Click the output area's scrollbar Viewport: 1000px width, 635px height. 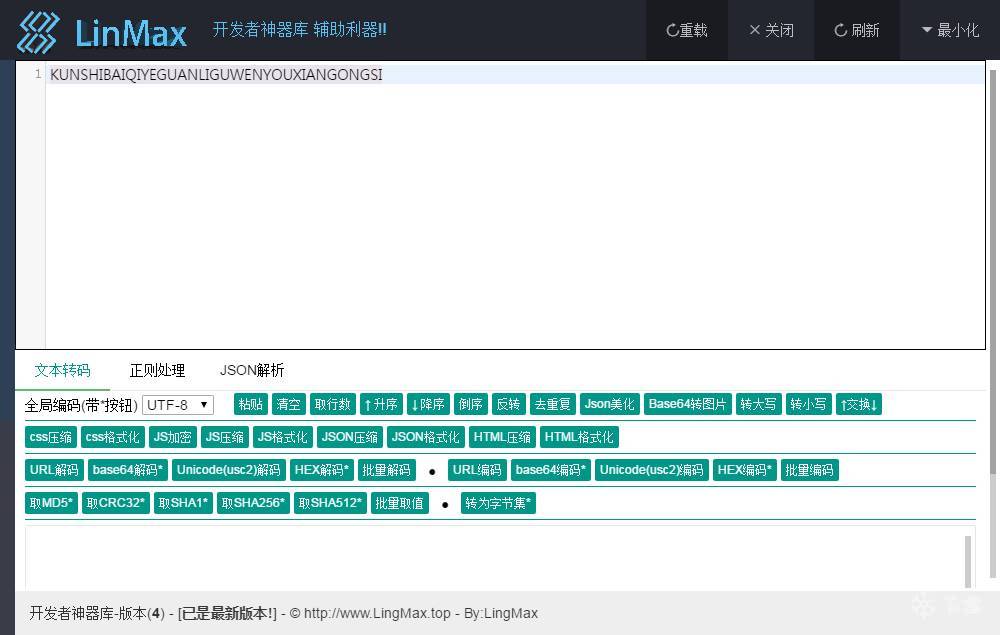coord(968,561)
